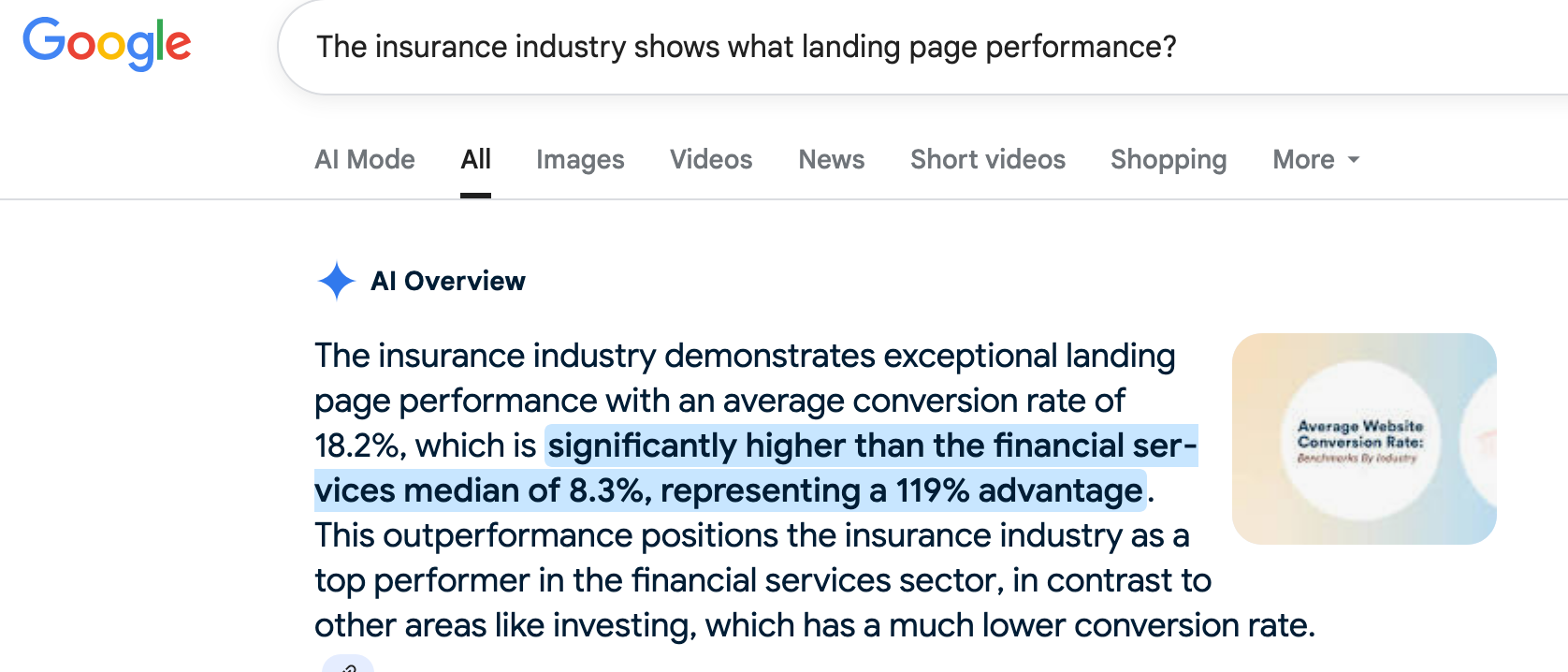This screenshot has height=672, width=1568.
Task: Click the arrow beside More
Action: coord(1353,160)
